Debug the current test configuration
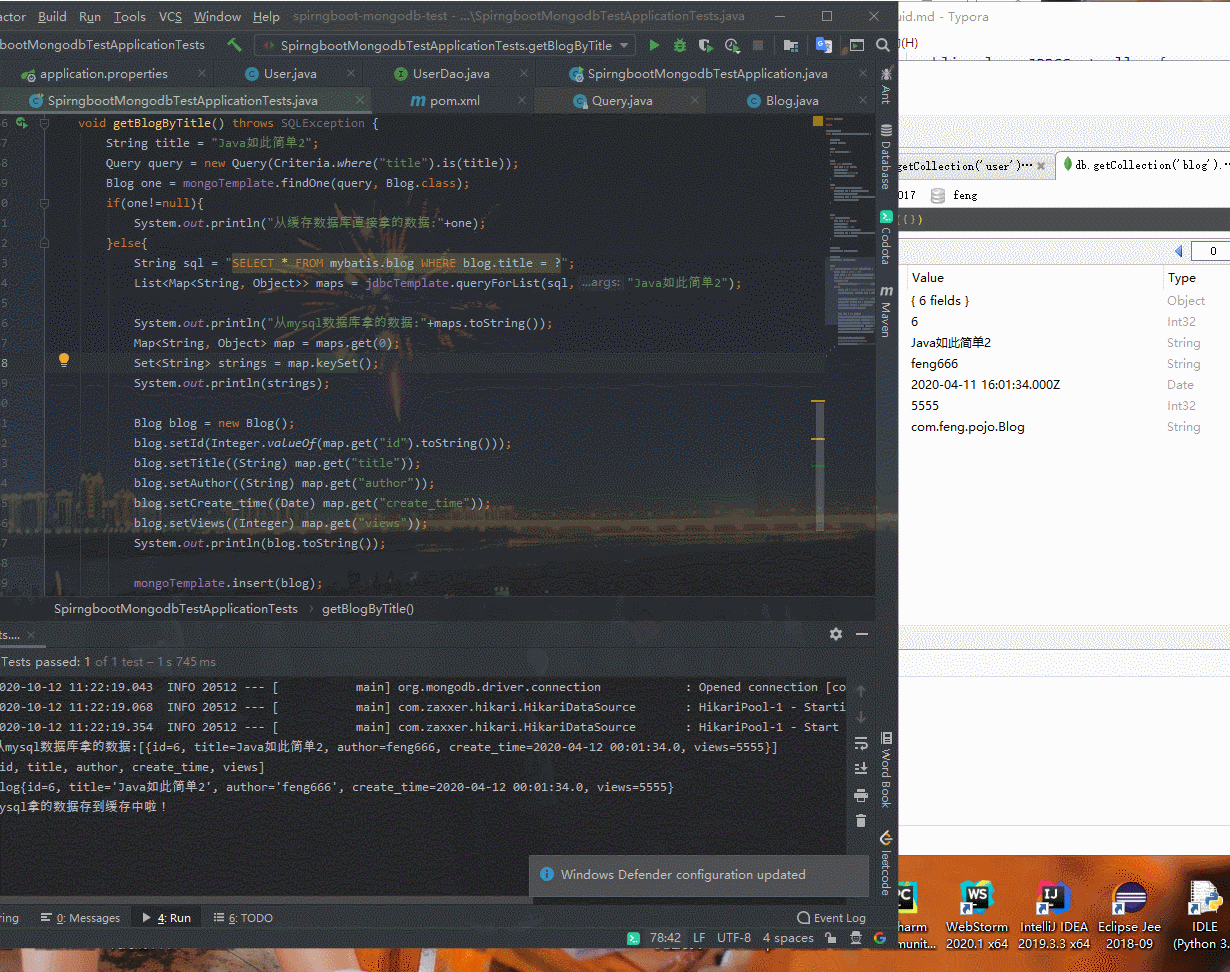1230x972 pixels. pos(679,45)
